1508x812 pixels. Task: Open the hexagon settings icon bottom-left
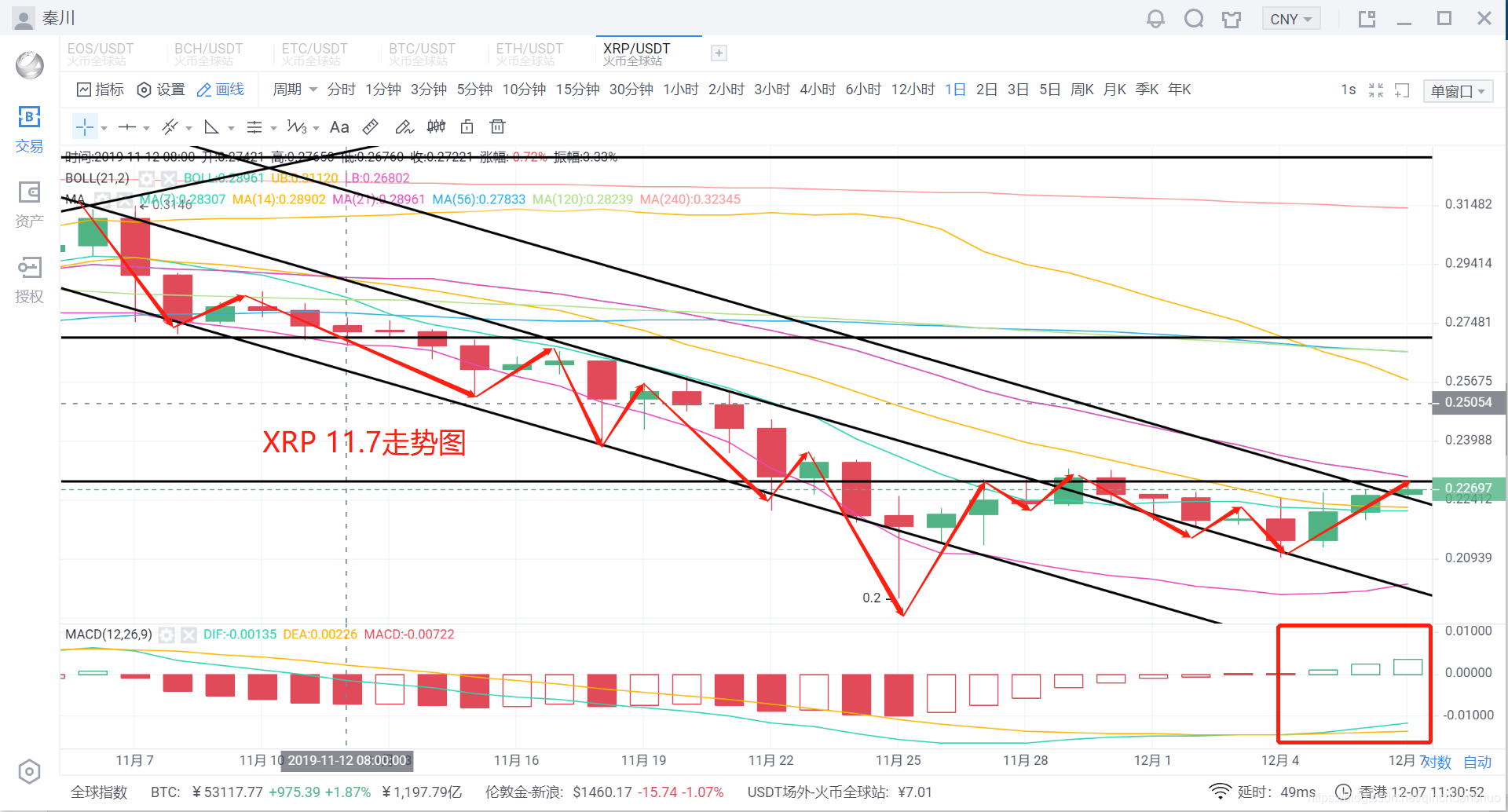tap(29, 772)
